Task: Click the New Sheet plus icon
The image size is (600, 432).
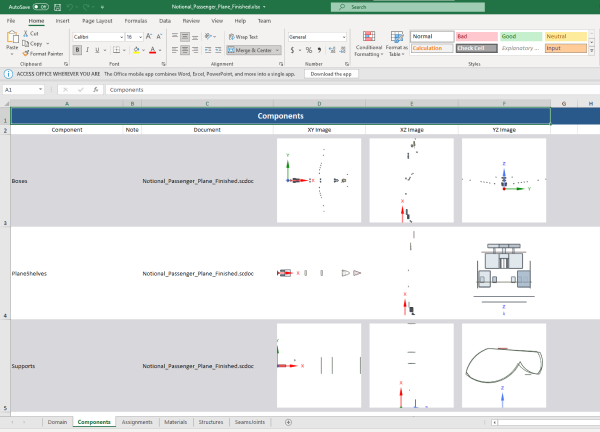Action: click(x=289, y=422)
